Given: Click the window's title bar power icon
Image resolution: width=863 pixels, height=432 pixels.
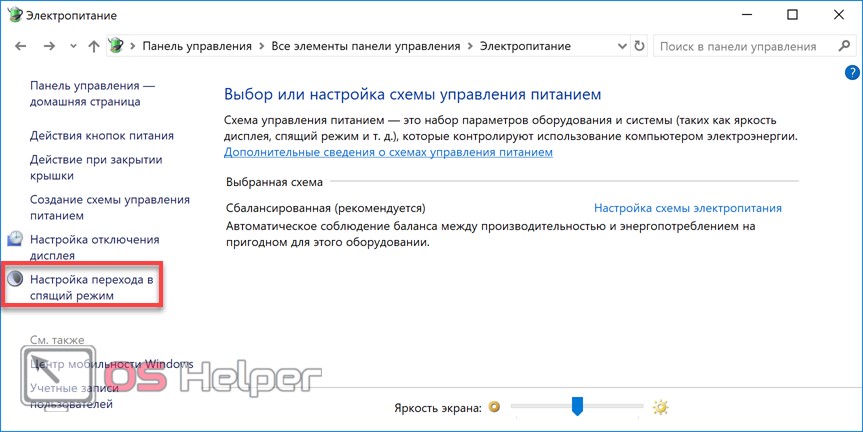Looking at the screenshot, I should click(17, 15).
